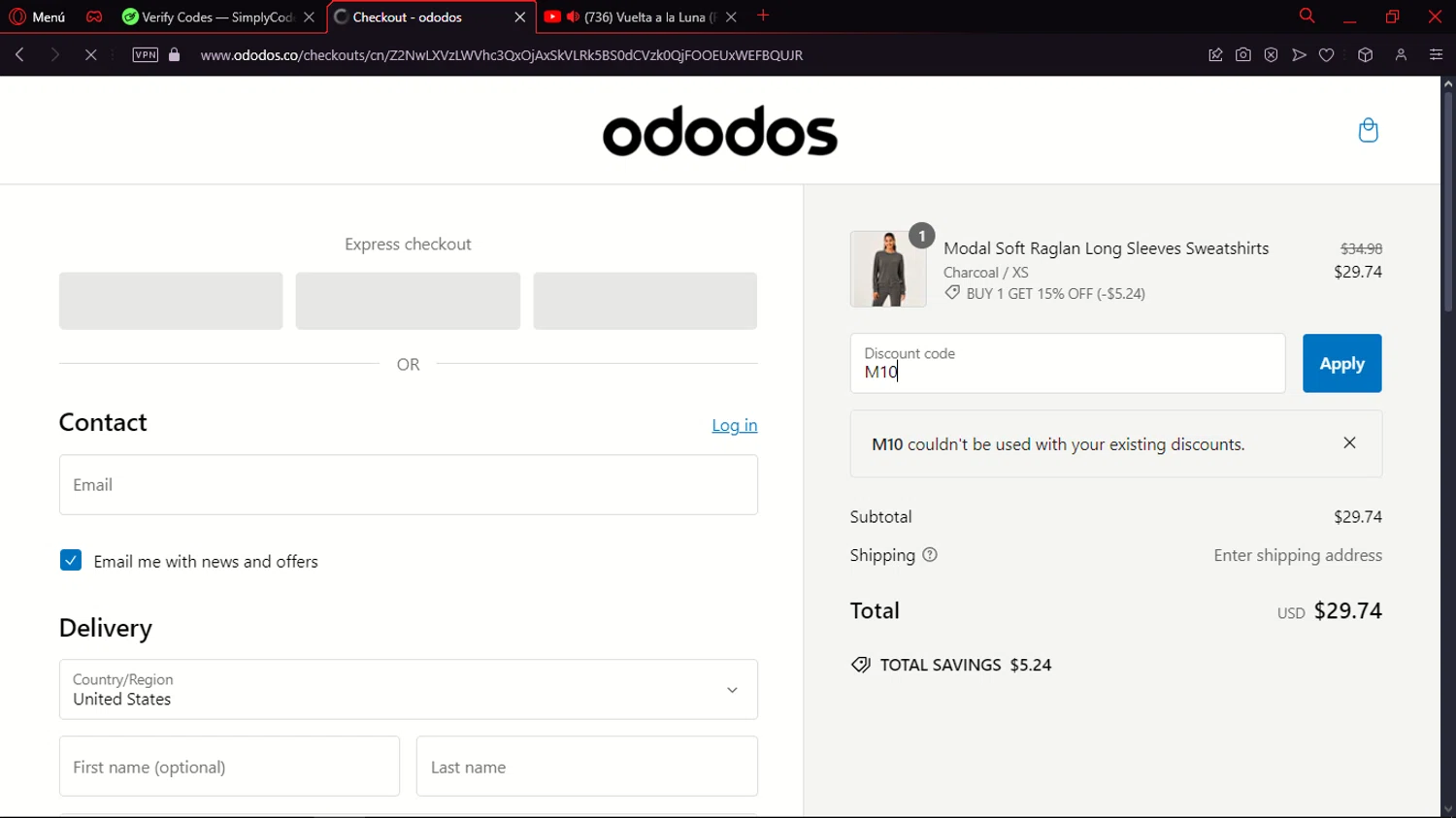
Task: Open the send-to-flow arrow icon
Action: 1299,55
